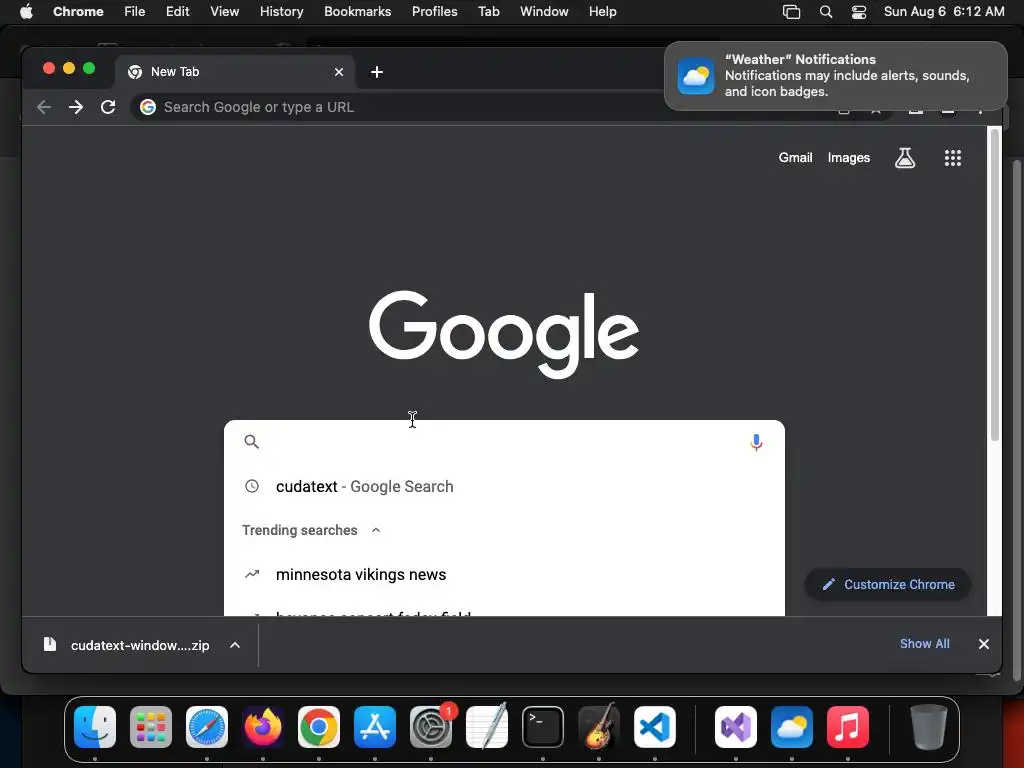1024x768 pixels.
Task: Open the Chrome application menu
Action: [x=78, y=12]
